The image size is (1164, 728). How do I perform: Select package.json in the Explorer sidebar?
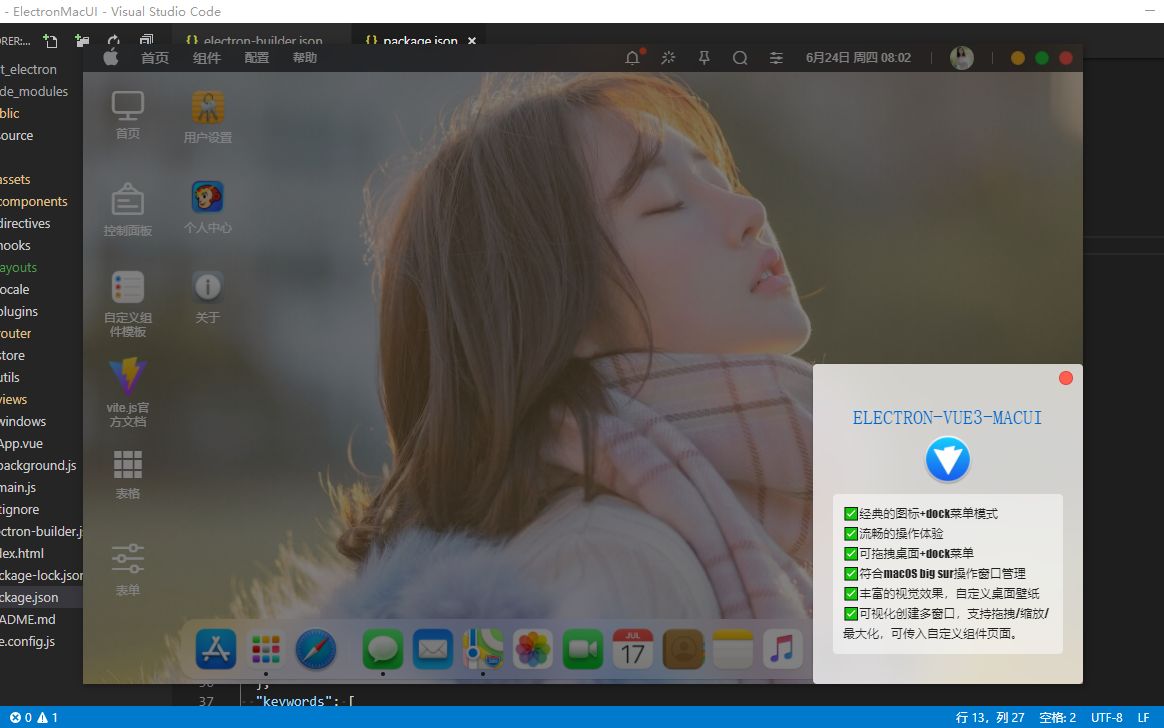click(28, 597)
